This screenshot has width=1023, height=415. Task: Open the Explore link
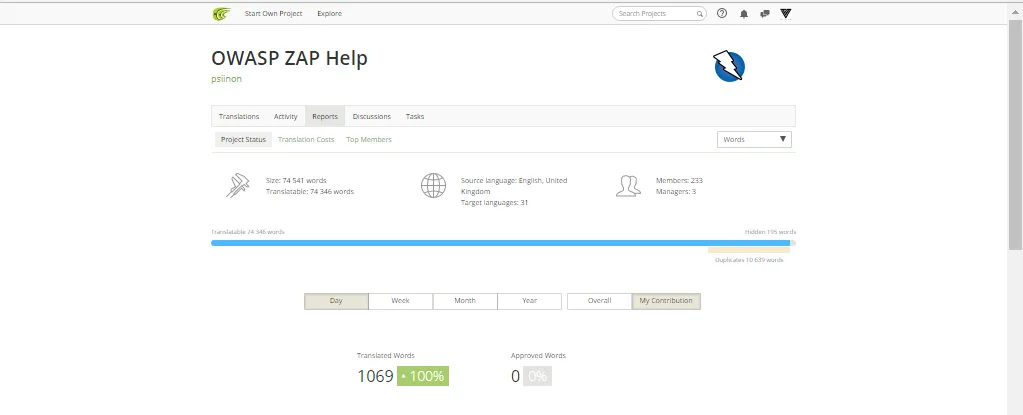[329, 14]
